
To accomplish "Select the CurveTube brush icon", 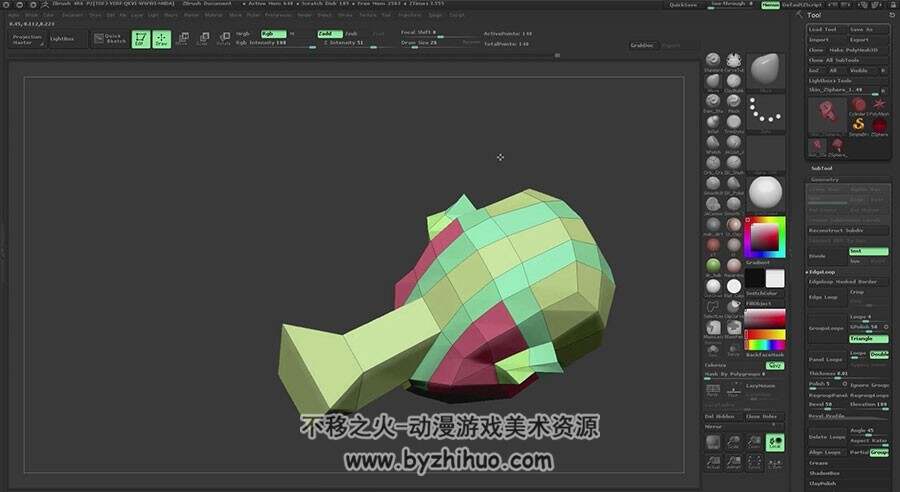I will pyautogui.click(x=734, y=62).
